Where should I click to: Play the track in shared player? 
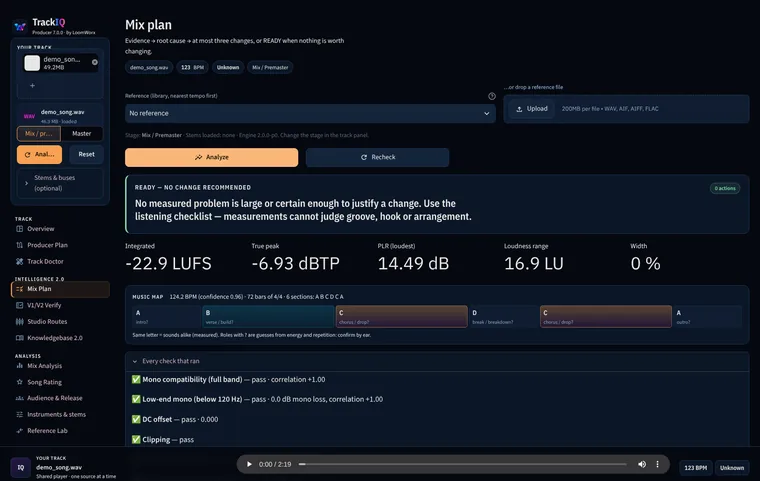tap(249, 465)
